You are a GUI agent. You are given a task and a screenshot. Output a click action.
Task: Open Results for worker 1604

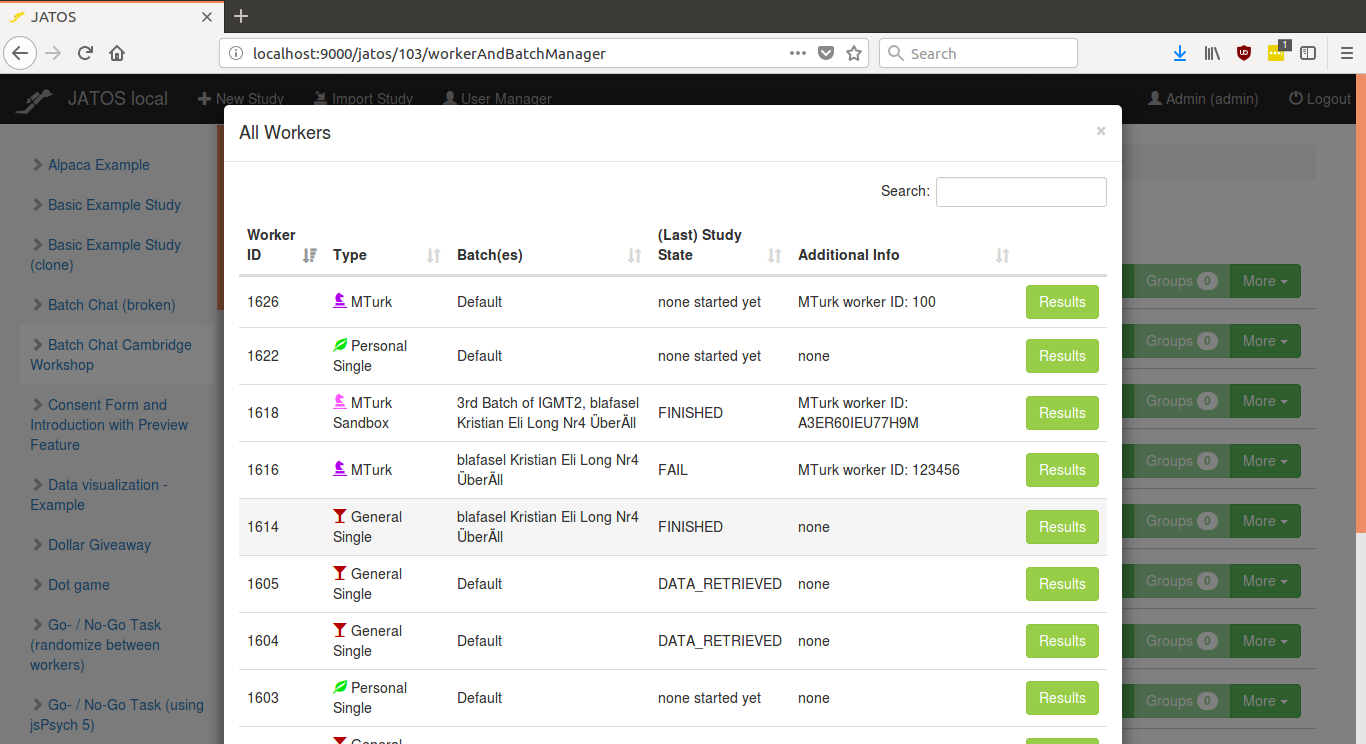[1062, 641]
